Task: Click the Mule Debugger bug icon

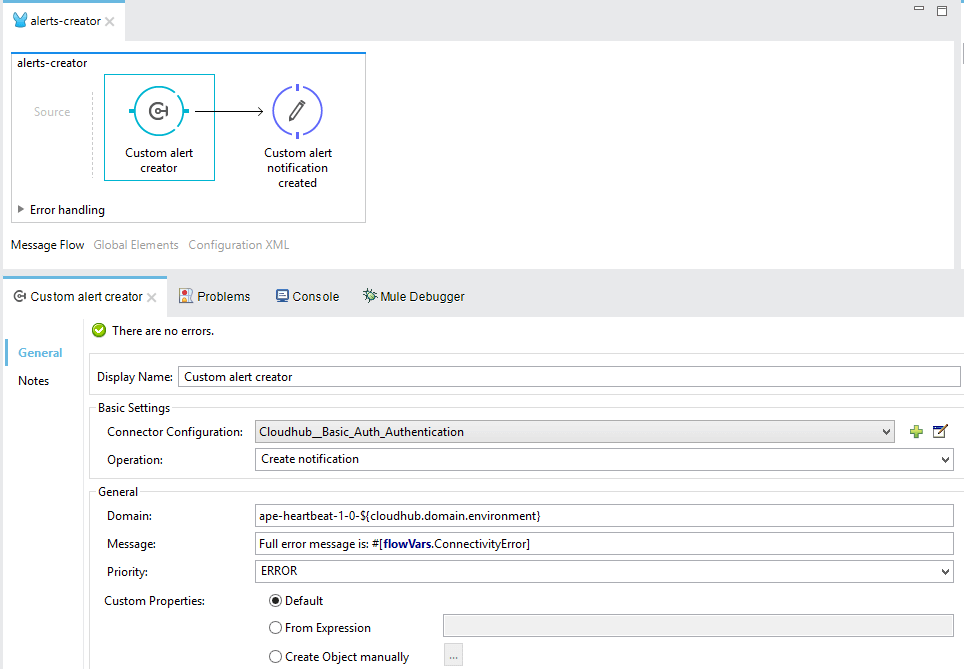Action: (369, 296)
